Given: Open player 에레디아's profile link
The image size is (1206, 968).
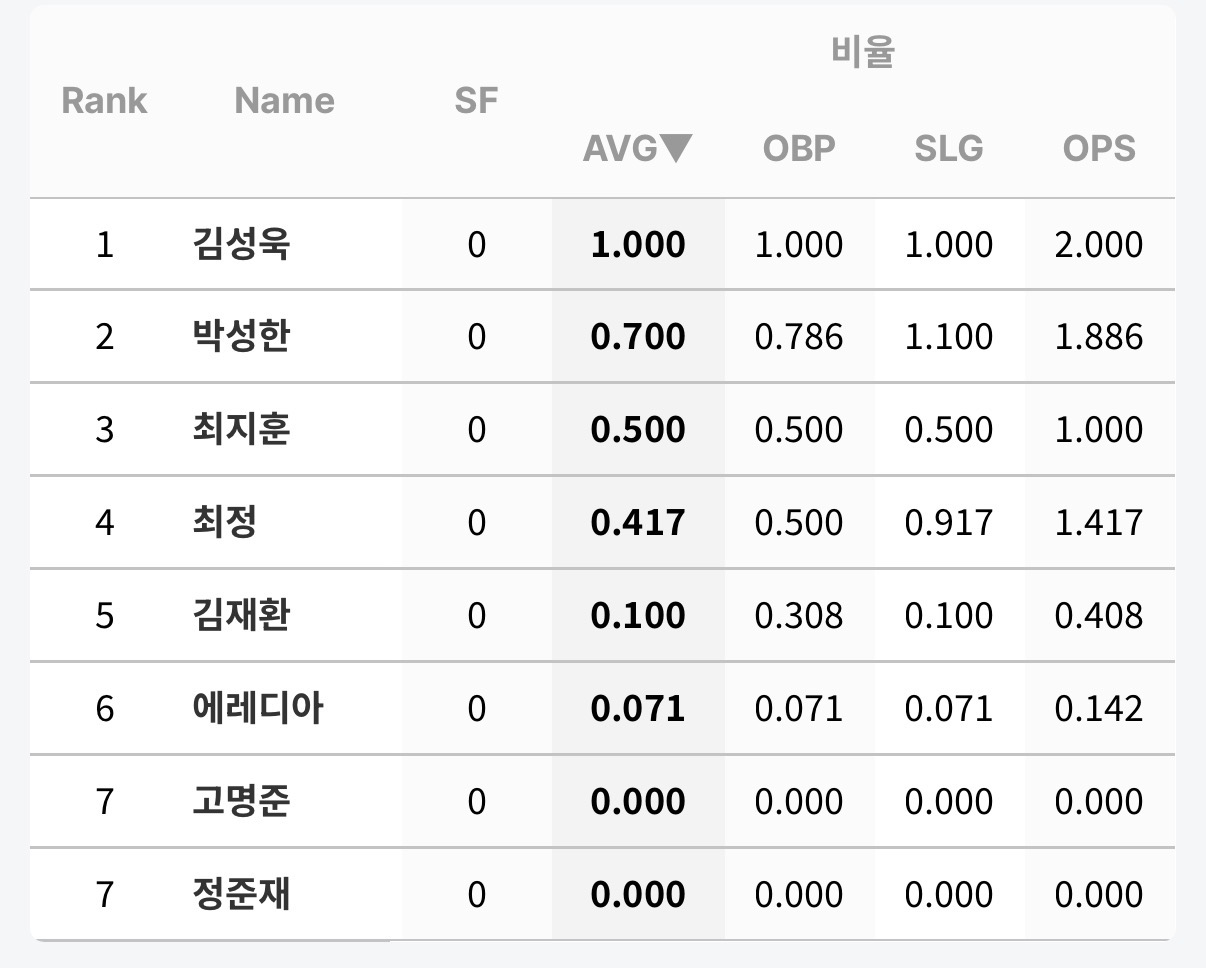Looking at the screenshot, I should [x=258, y=708].
